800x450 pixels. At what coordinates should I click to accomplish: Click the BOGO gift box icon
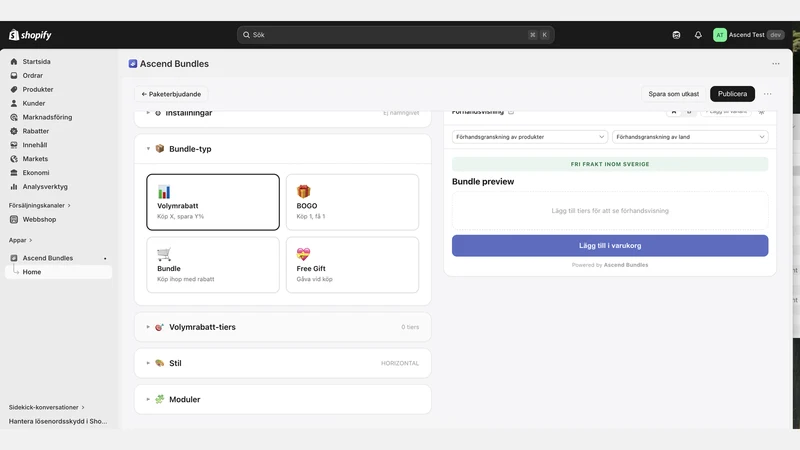(x=304, y=191)
